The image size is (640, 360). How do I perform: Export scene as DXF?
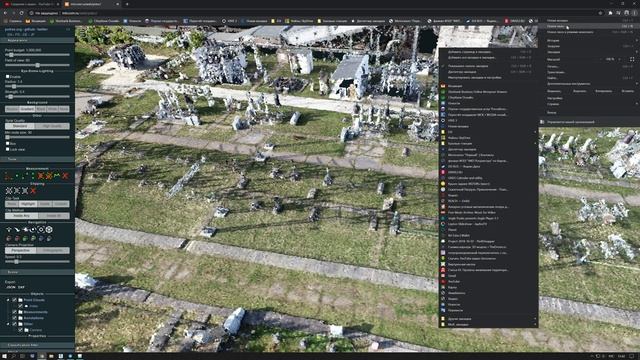coord(21,287)
